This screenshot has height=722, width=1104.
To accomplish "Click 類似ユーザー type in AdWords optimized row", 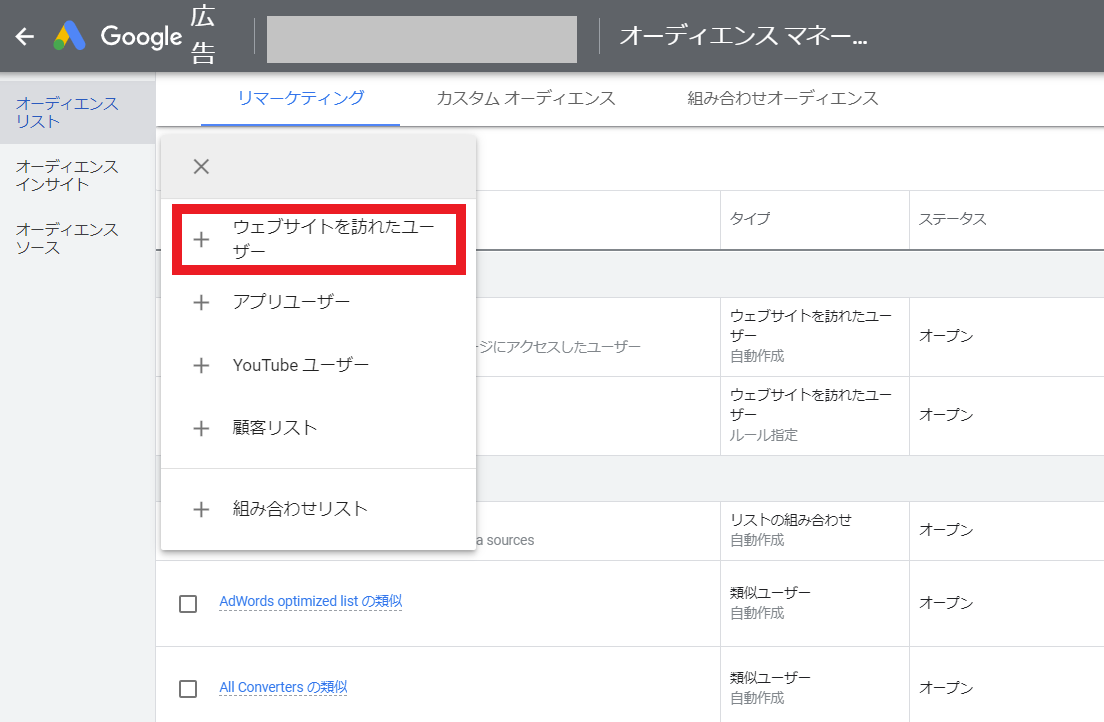I will coord(770,593).
